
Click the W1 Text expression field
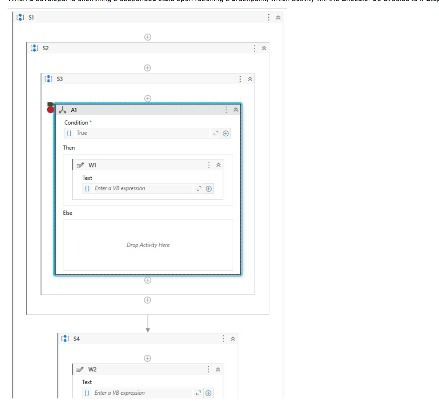[x=138, y=188]
